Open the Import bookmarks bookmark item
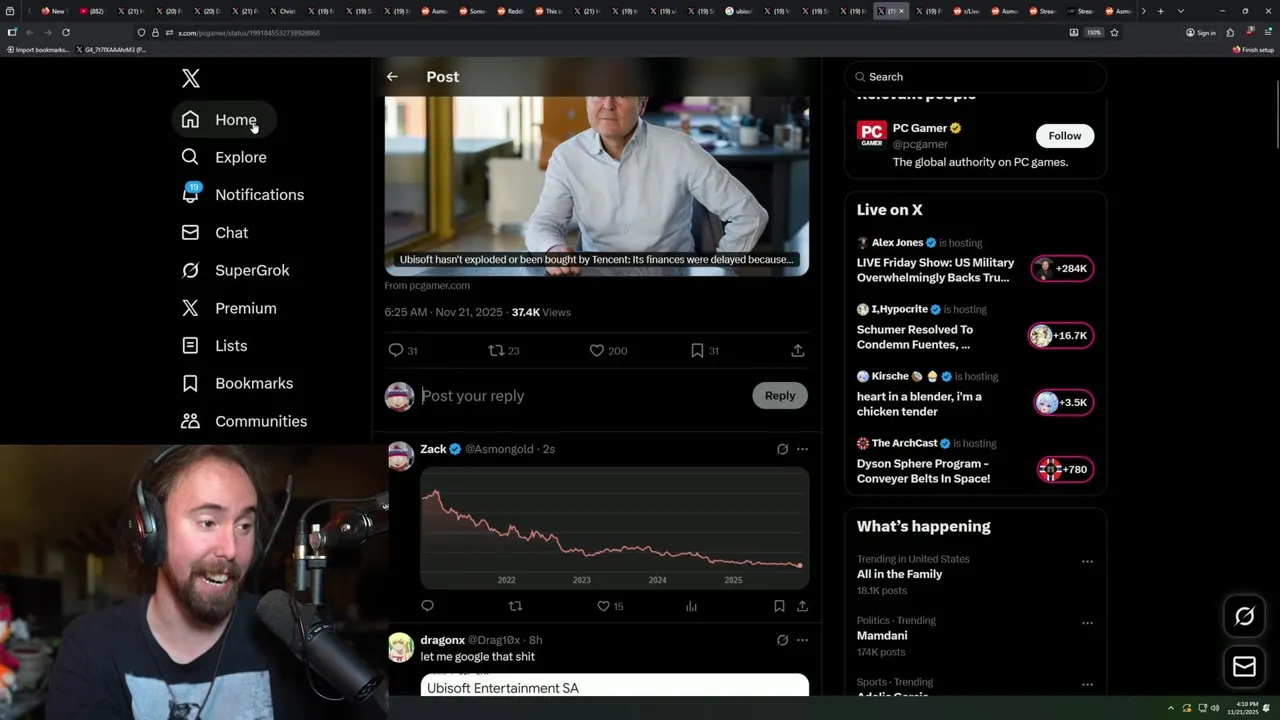The height and width of the screenshot is (720, 1280). click(x=37, y=49)
